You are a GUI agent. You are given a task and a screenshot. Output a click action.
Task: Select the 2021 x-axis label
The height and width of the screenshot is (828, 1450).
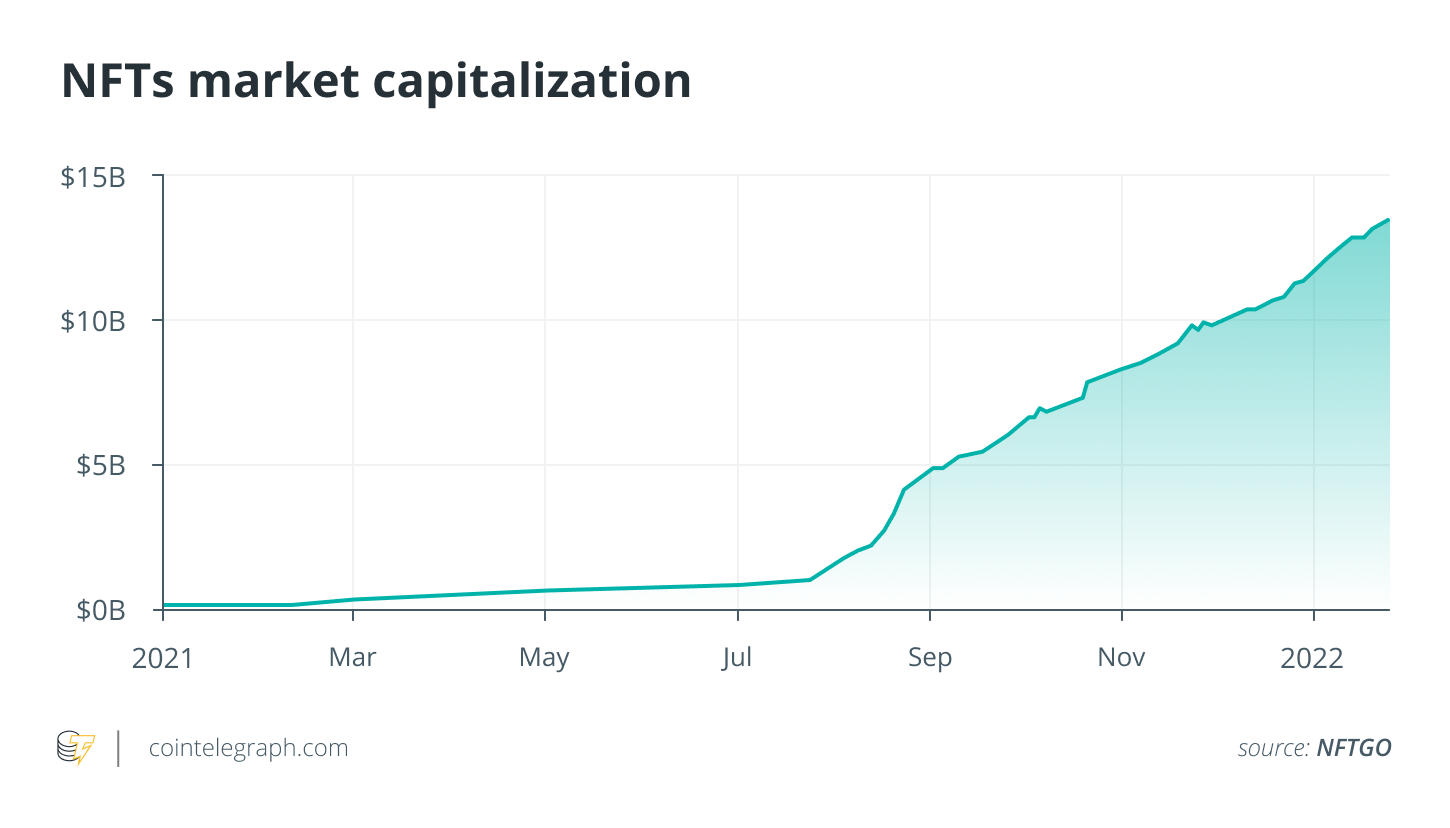tap(162, 658)
